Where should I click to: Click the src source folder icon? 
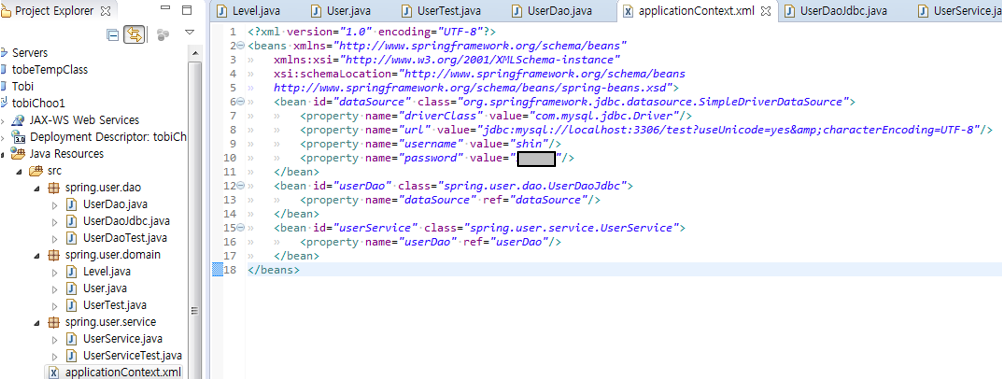click(x=36, y=171)
